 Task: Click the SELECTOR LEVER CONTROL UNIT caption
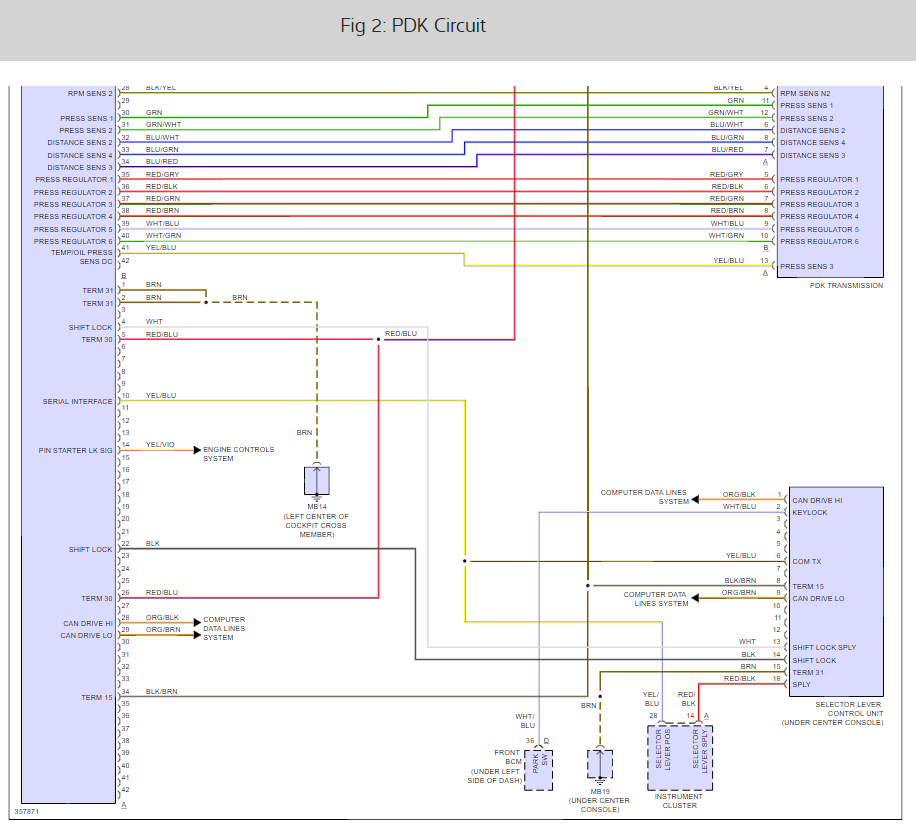click(832, 713)
